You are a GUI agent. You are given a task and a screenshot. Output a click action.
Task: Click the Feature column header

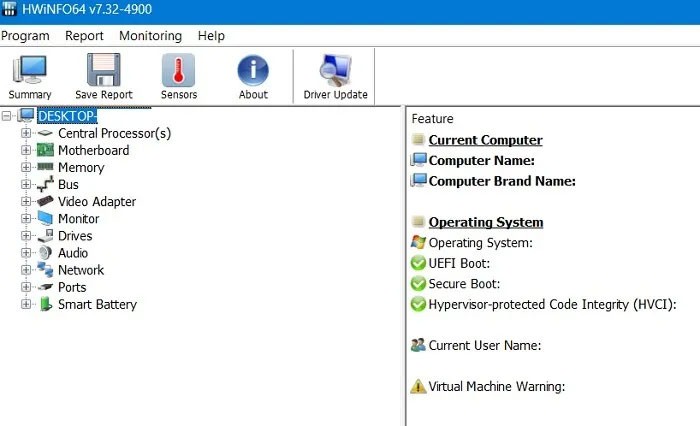[432, 119]
